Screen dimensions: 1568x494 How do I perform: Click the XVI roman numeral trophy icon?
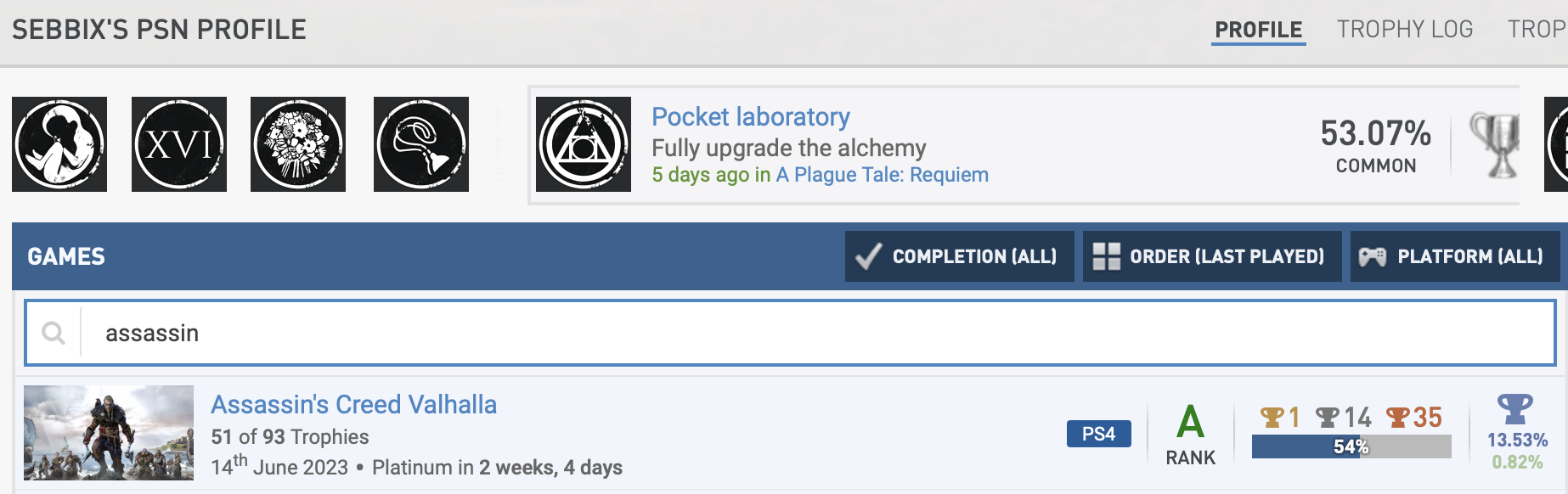click(x=179, y=144)
